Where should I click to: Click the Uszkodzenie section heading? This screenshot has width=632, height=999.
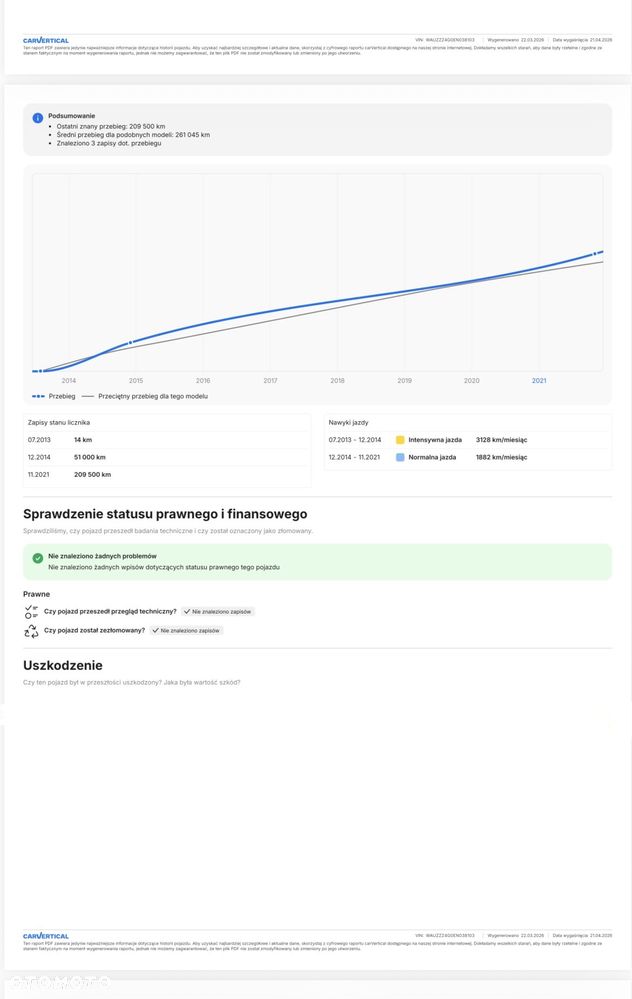63,665
